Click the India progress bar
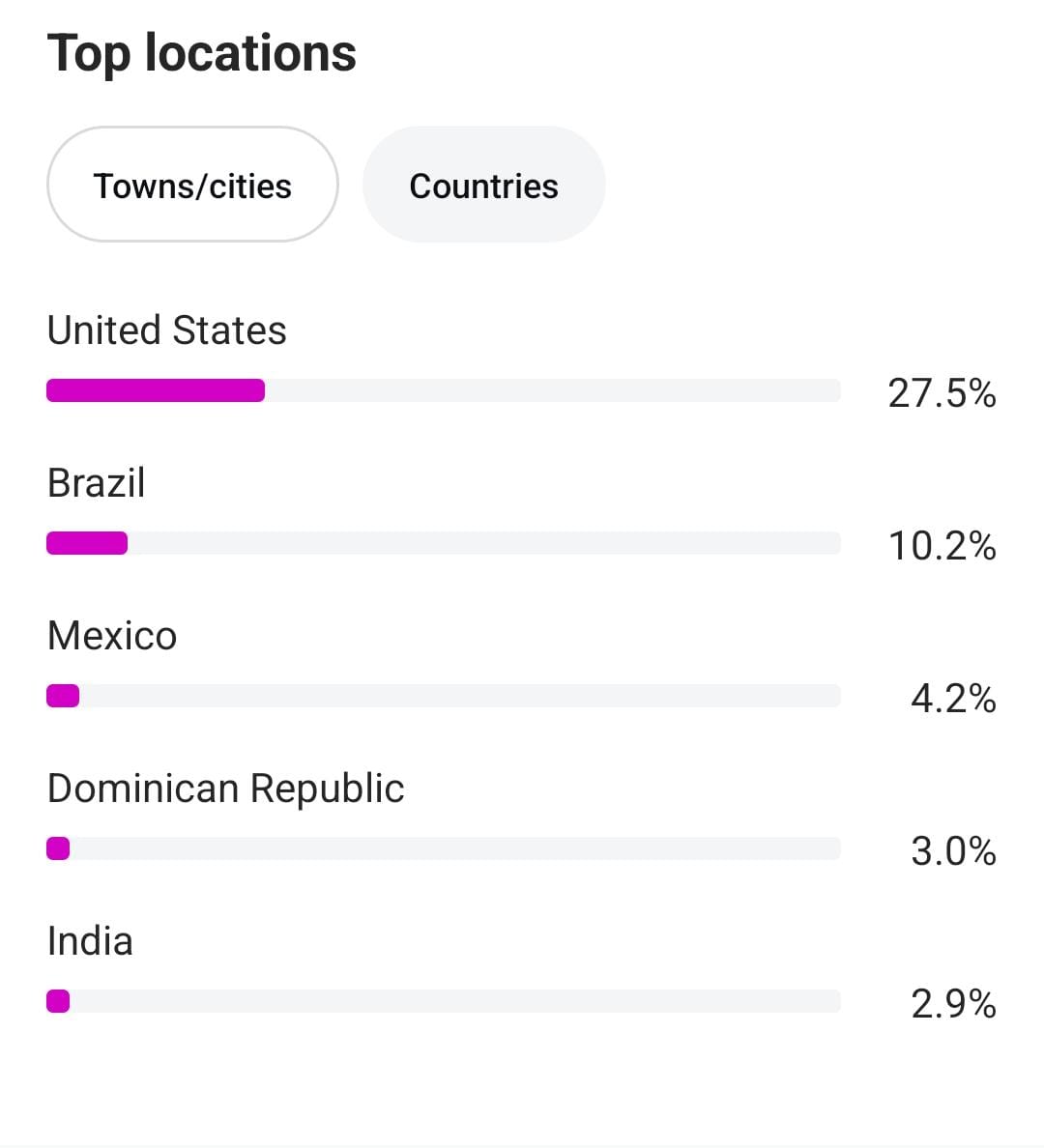Image resolution: width=1044 pixels, height=1148 pixels. (444, 1001)
